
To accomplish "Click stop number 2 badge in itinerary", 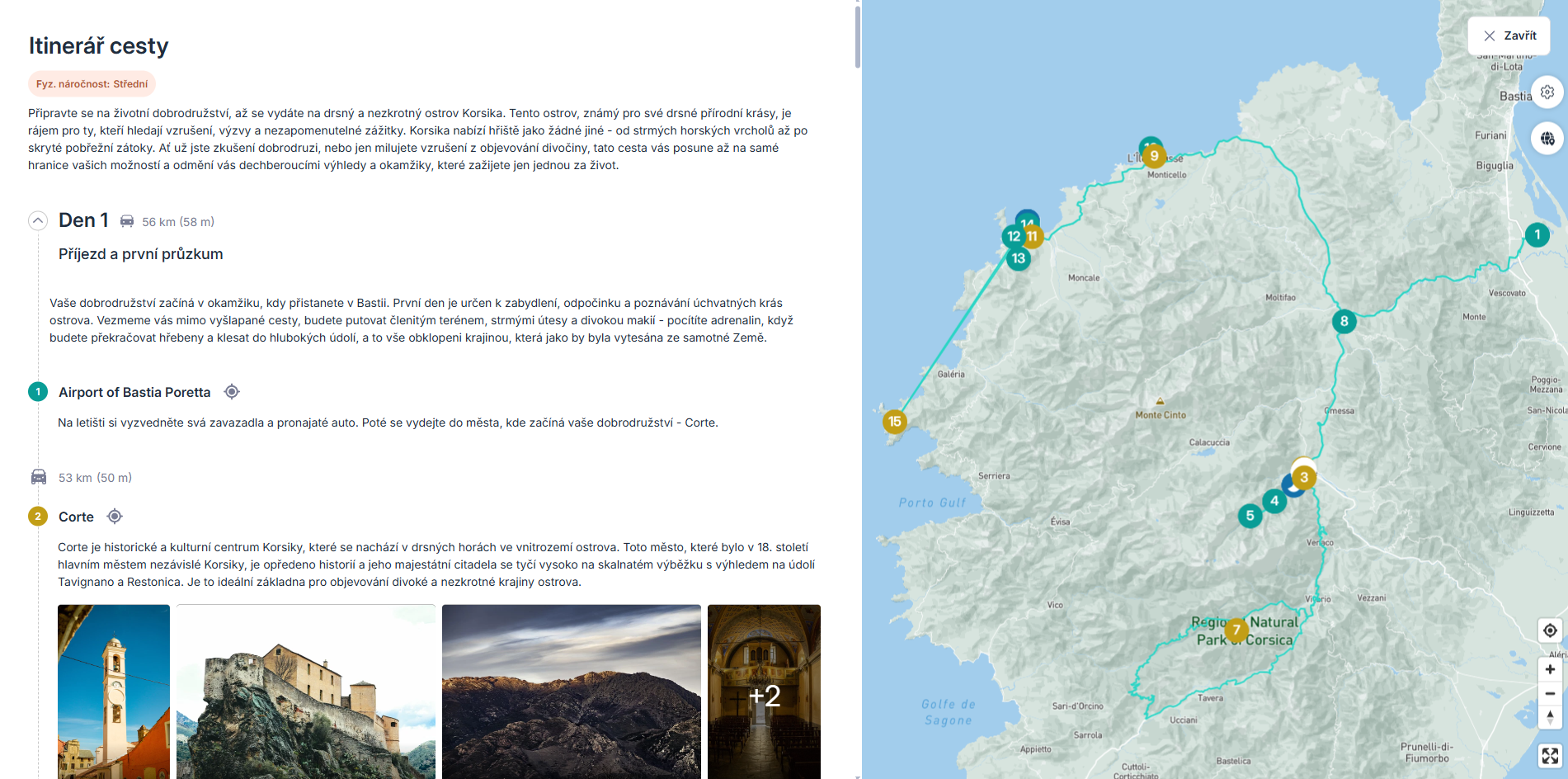I will 38,517.
